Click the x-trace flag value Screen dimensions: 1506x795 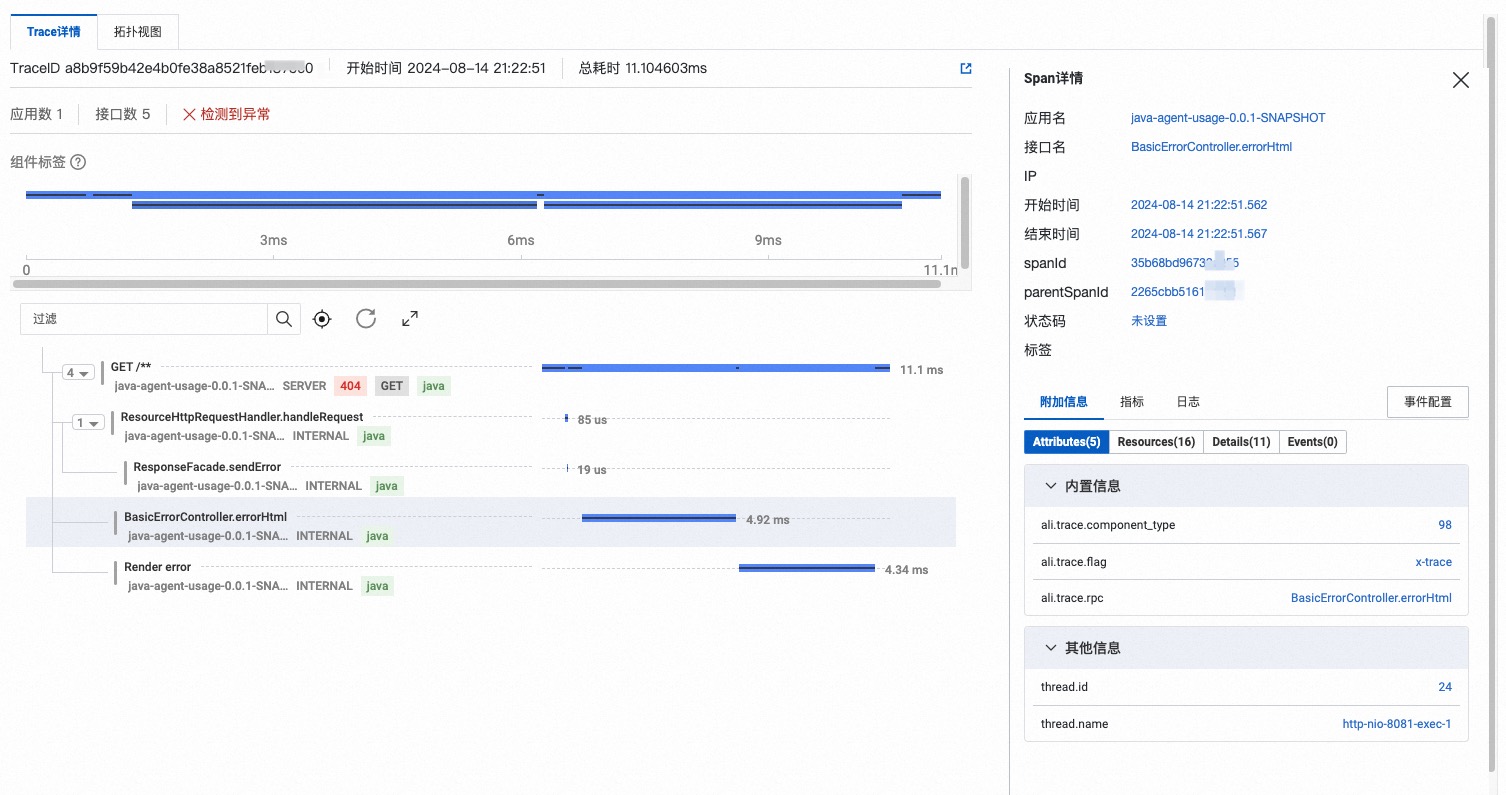1433,562
